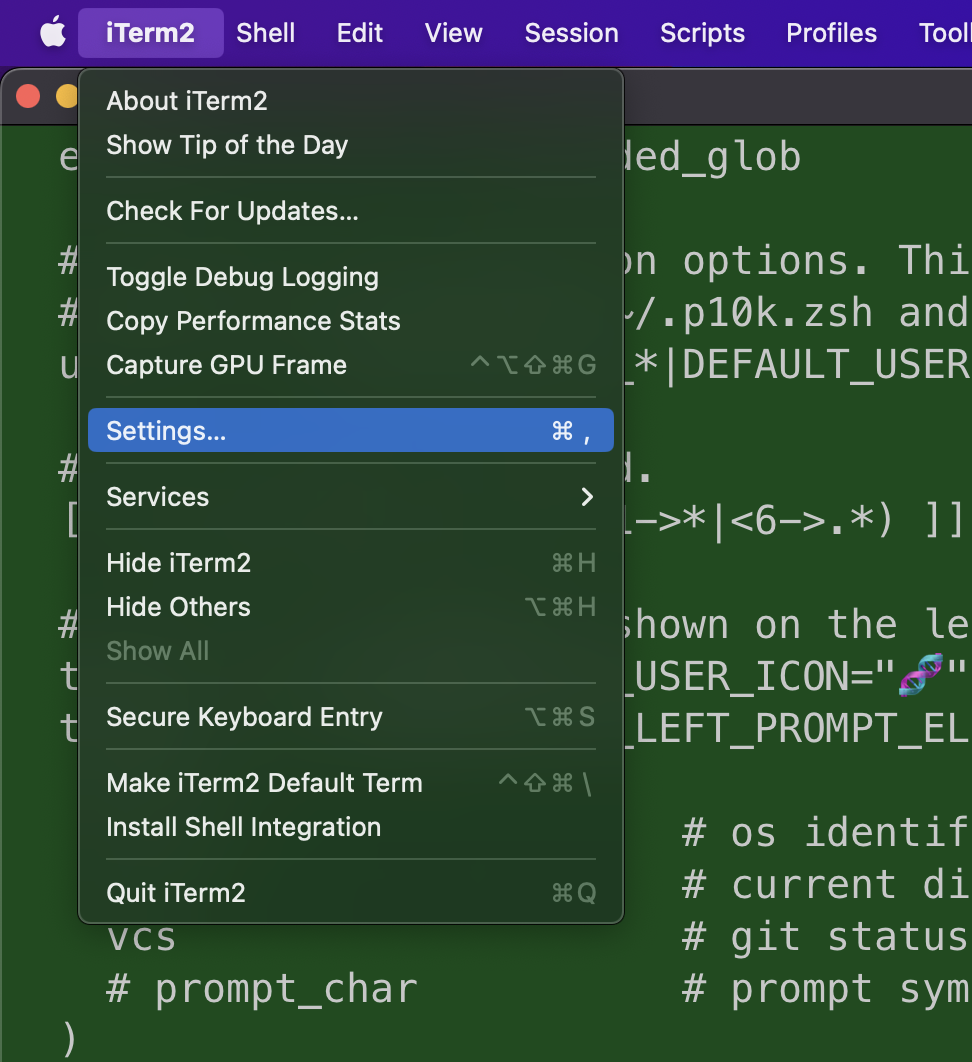972x1062 pixels.
Task: Choose Install Shell Integration
Action: [351, 827]
